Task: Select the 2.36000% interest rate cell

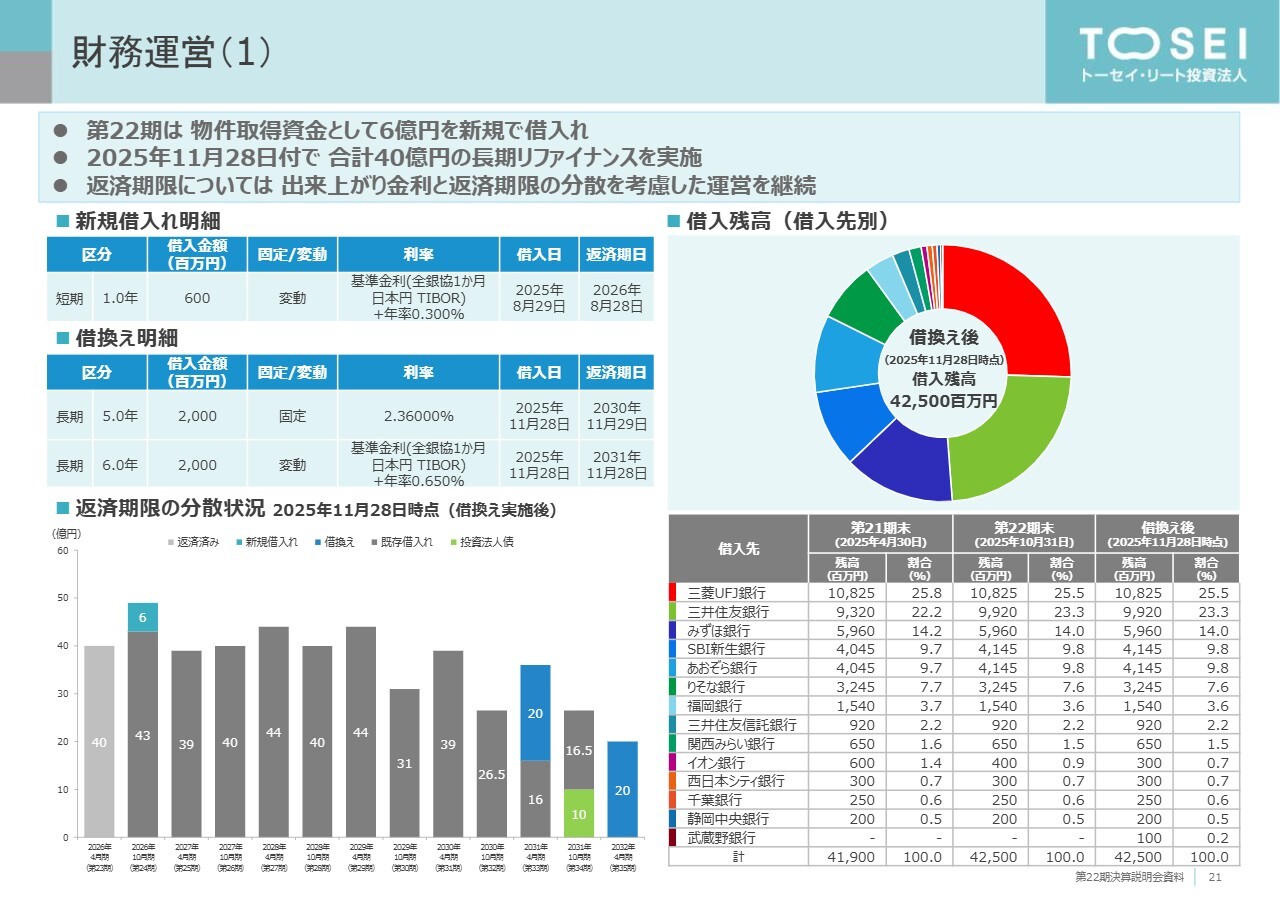Action: click(418, 416)
